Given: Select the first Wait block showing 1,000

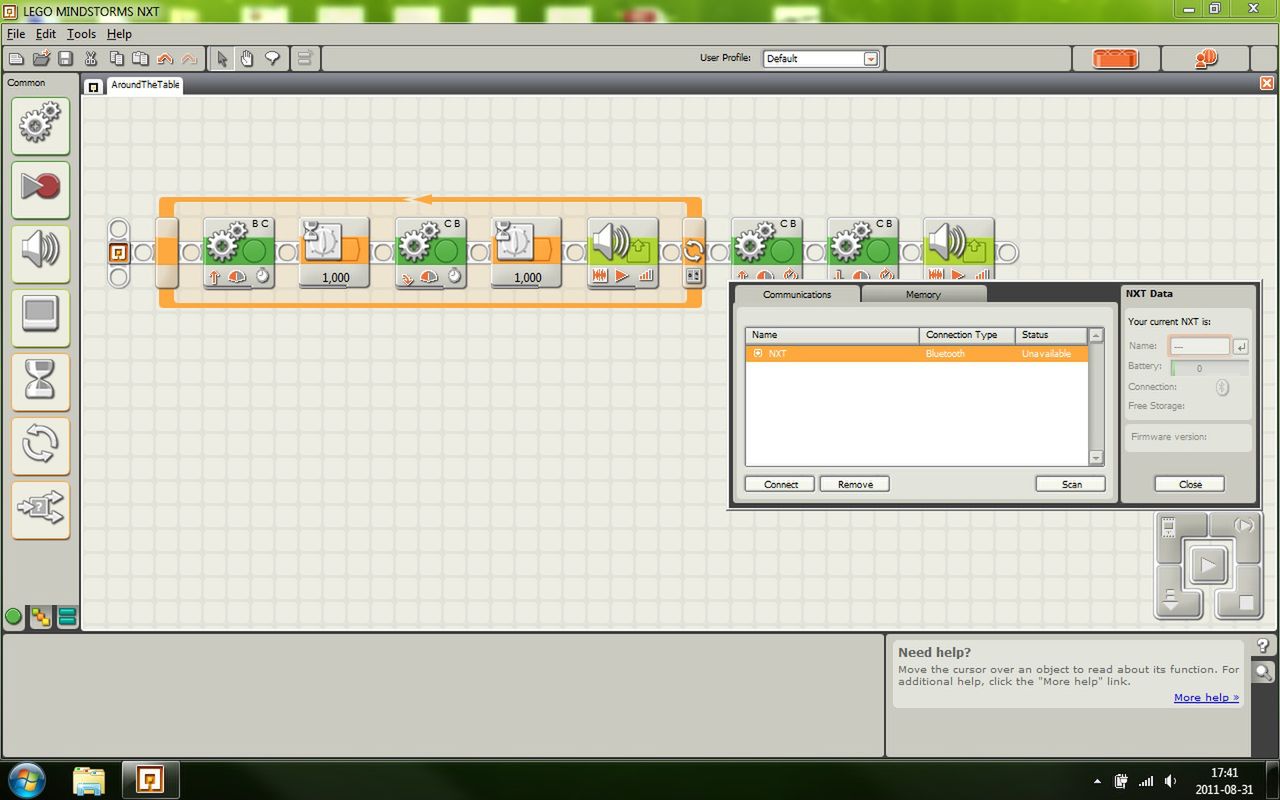Looking at the screenshot, I should tap(335, 253).
